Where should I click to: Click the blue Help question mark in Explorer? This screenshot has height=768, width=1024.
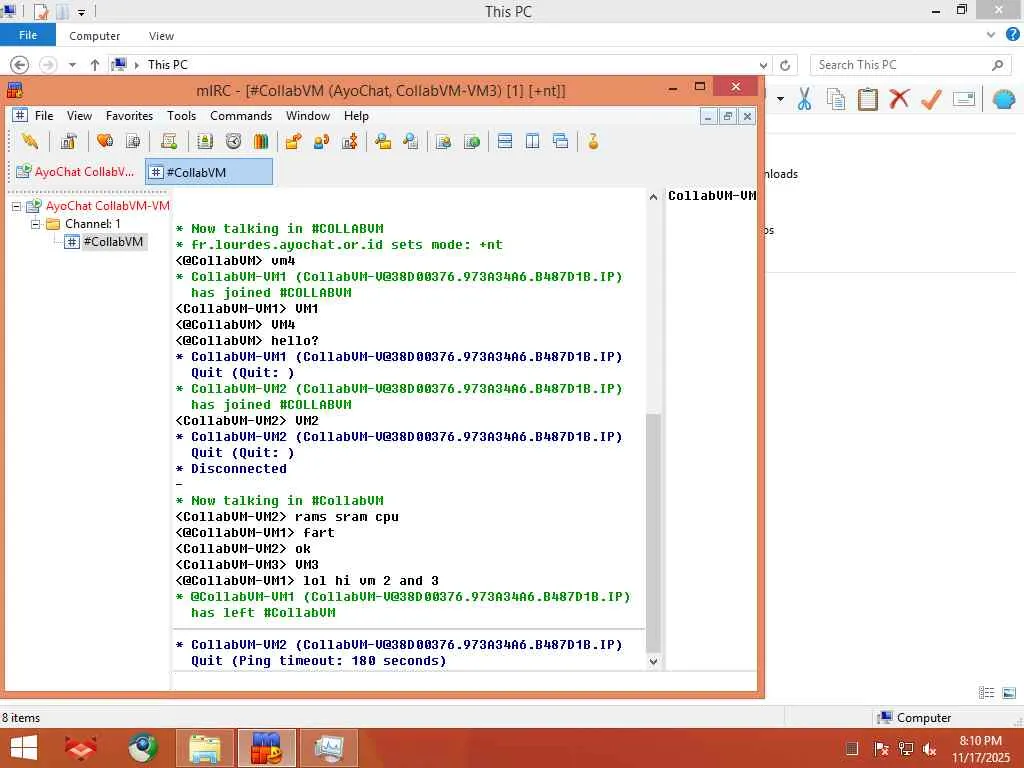[1012, 35]
